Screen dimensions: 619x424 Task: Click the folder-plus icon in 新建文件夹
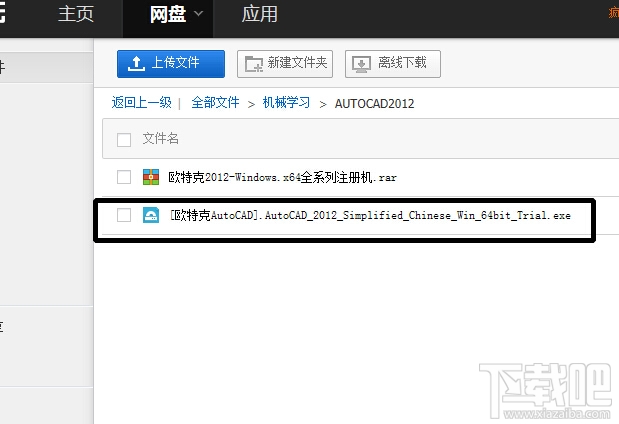tap(253, 64)
